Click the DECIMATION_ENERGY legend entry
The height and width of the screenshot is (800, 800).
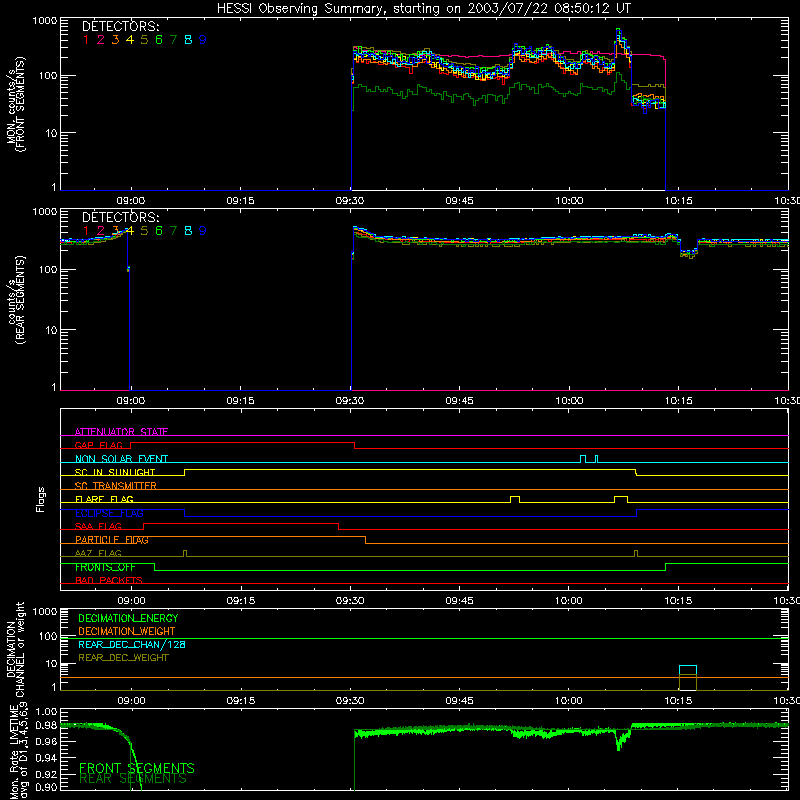tap(129, 618)
